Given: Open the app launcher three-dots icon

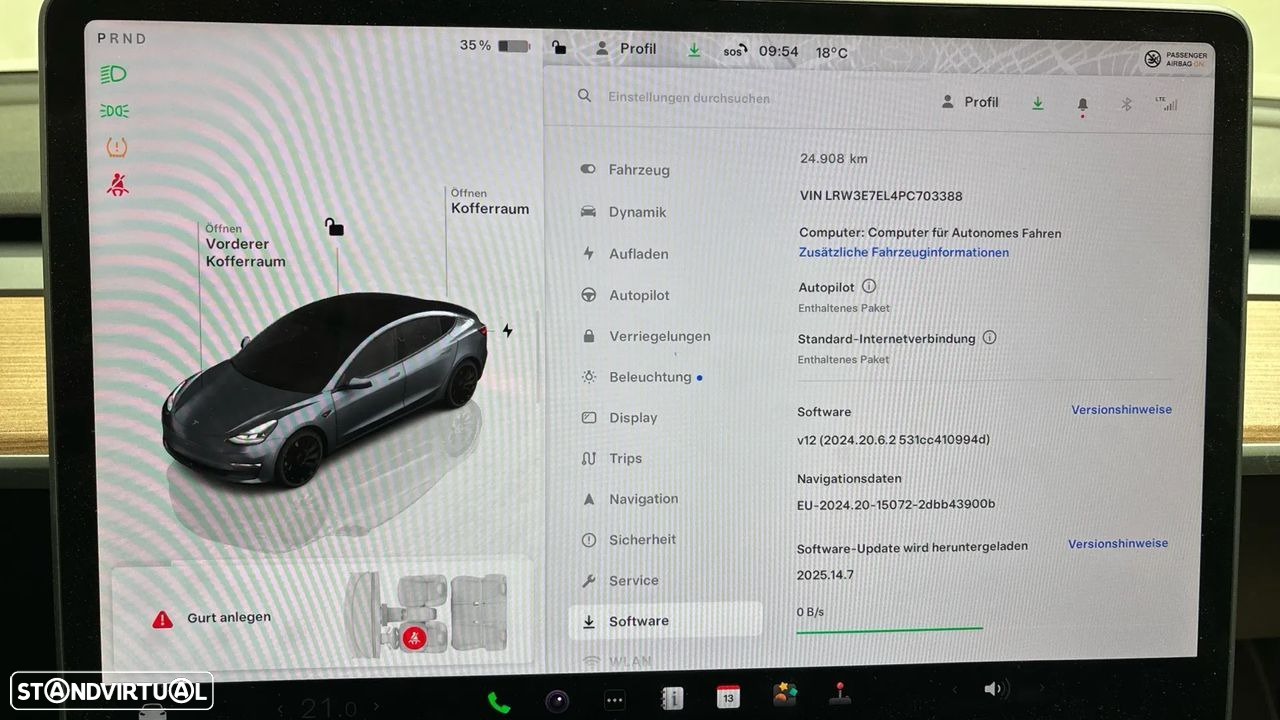Looking at the screenshot, I should tap(615, 700).
